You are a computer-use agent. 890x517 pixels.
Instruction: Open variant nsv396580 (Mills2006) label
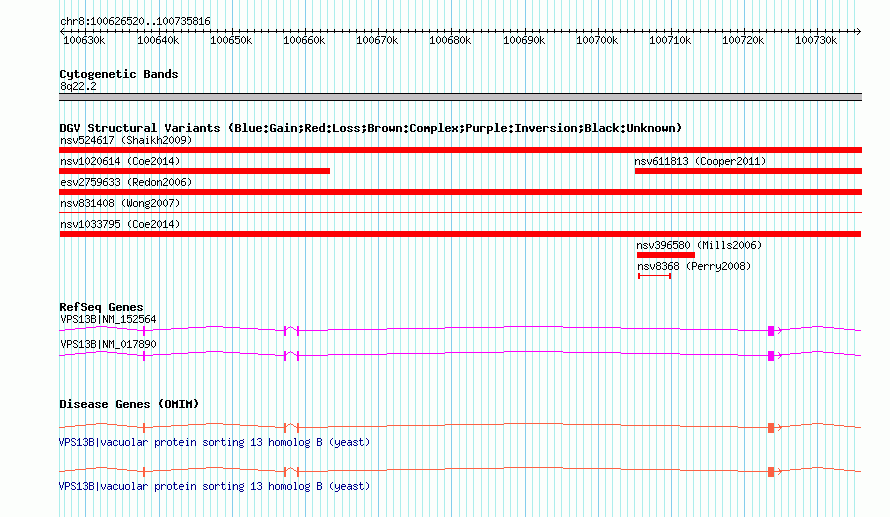point(699,245)
